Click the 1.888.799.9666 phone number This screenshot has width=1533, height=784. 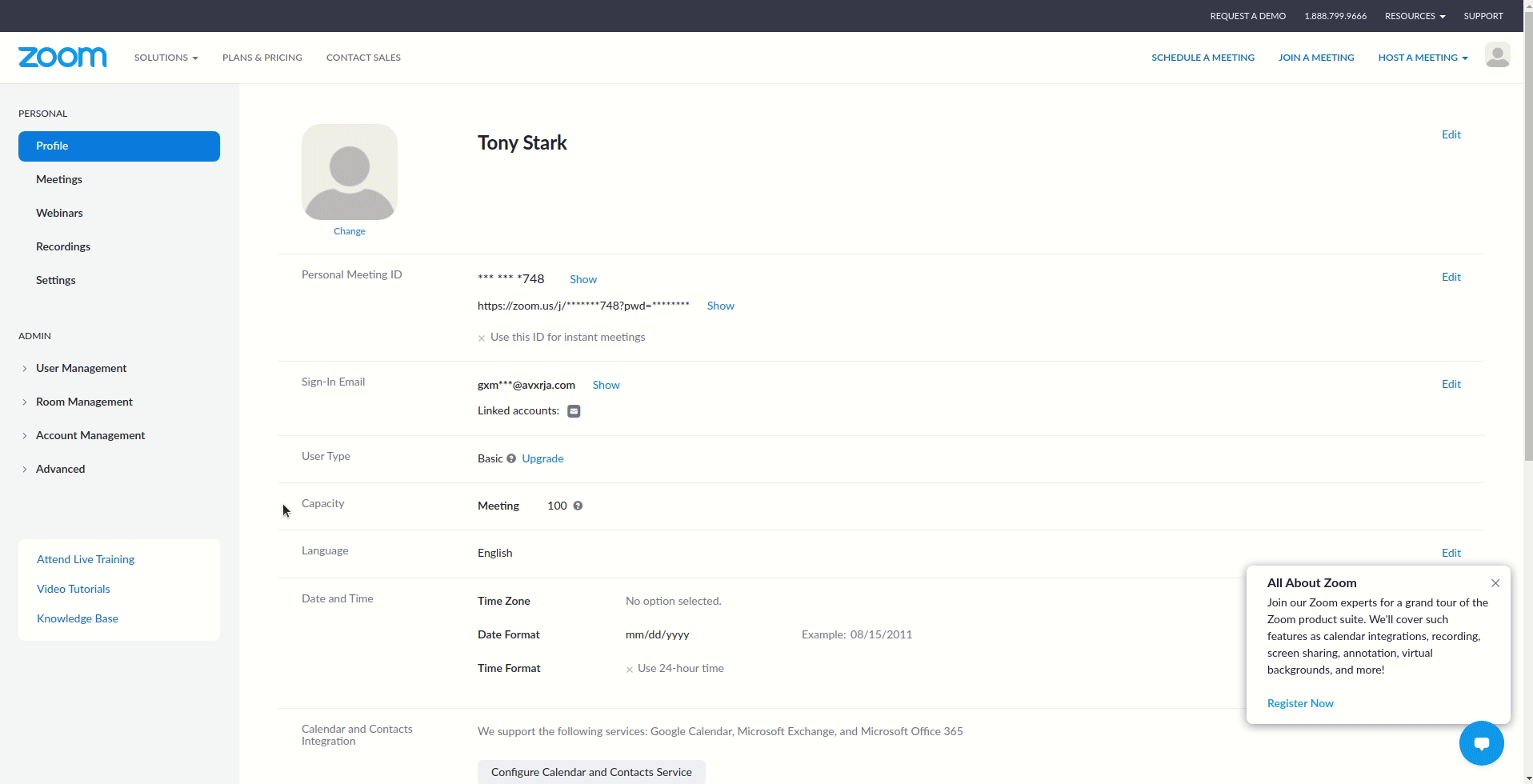1335,16
